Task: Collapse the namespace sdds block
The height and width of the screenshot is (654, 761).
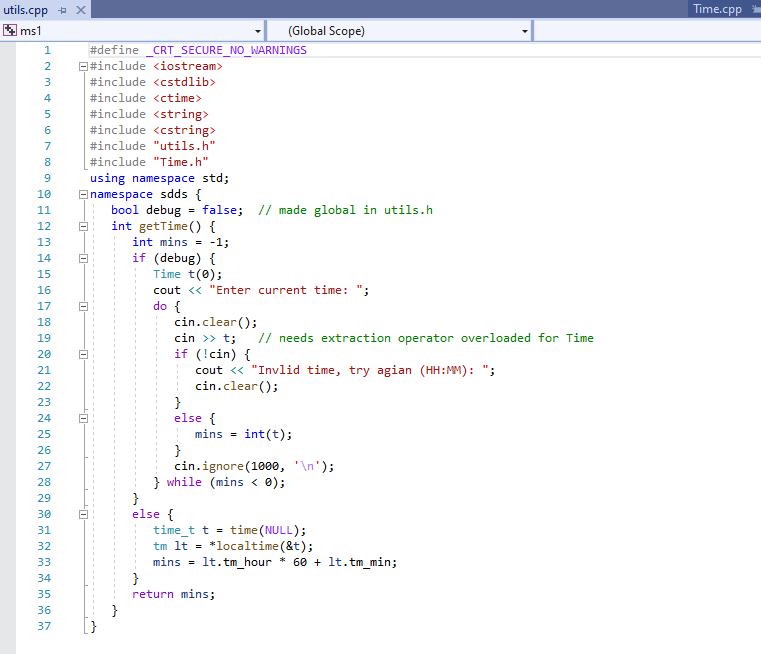Action: [x=83, y=195]
